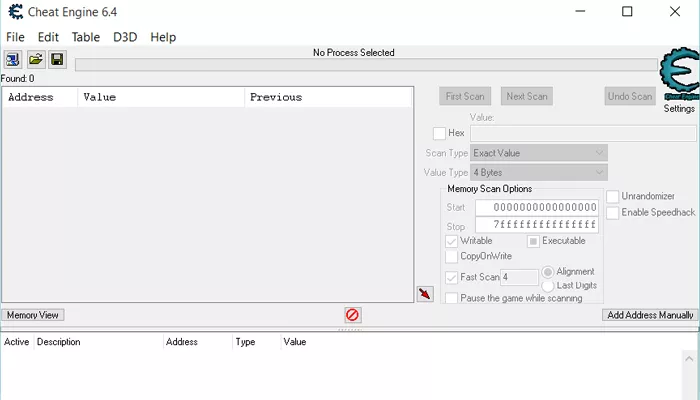This screenshot has height=400, width=700.
Task: Enable the CopyOnWrite checkbox
Action: coord(451,256)
